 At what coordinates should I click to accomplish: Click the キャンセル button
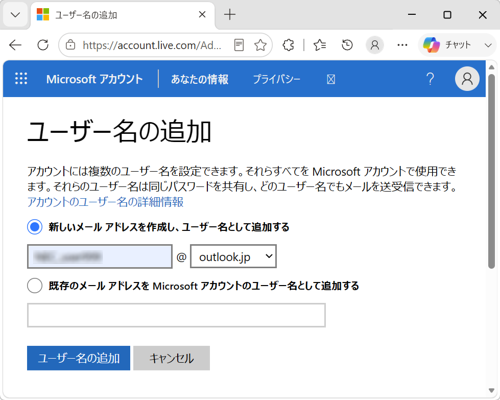click(x=172, y=358)
